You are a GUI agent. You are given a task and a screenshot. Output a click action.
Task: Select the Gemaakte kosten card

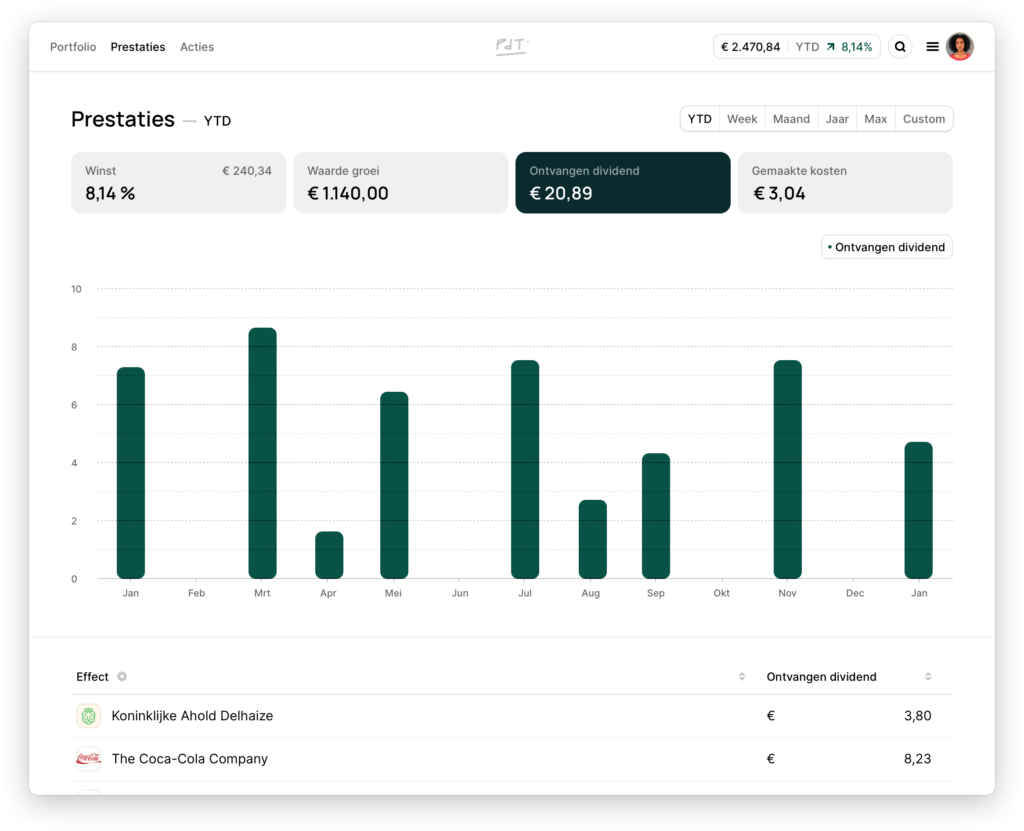(845, 183)
